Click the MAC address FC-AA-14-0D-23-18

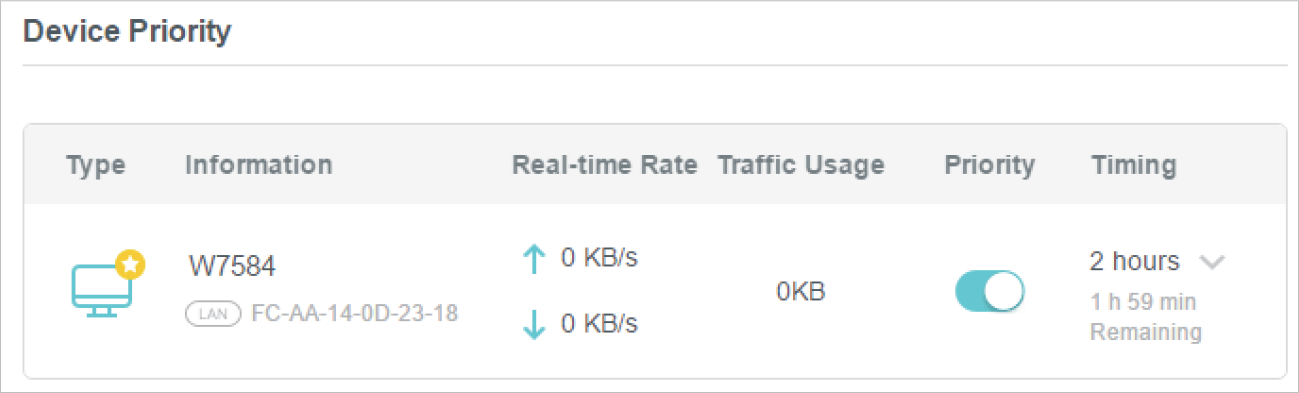click(355, 314)
